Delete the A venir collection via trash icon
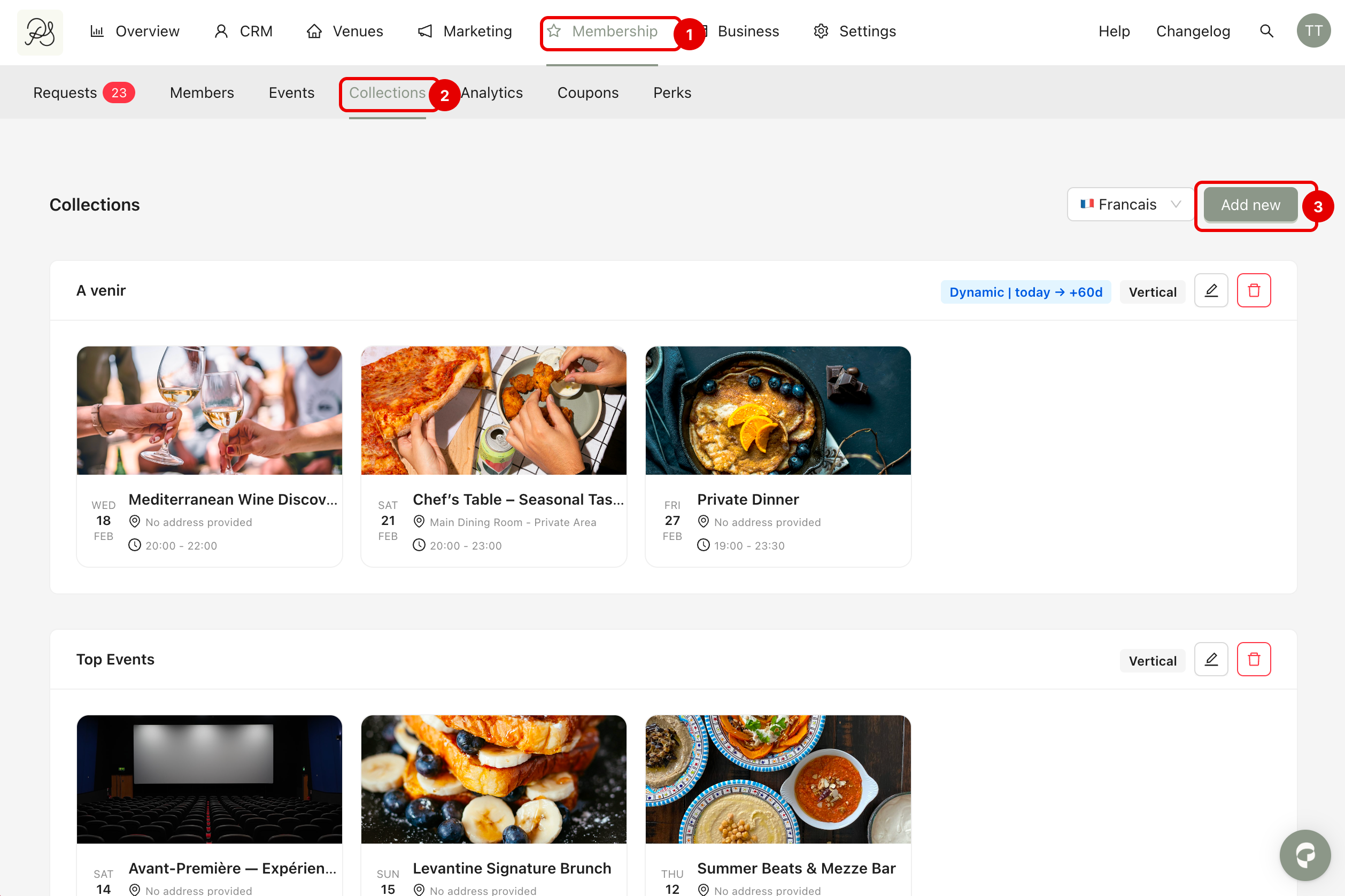 pyautogui.click(x=1253, y=291)
